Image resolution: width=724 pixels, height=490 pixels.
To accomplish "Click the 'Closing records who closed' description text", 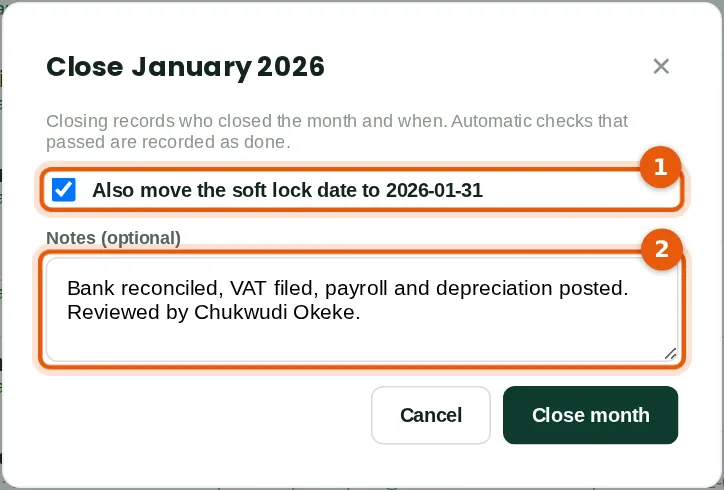I will click(x=337, y=121).
